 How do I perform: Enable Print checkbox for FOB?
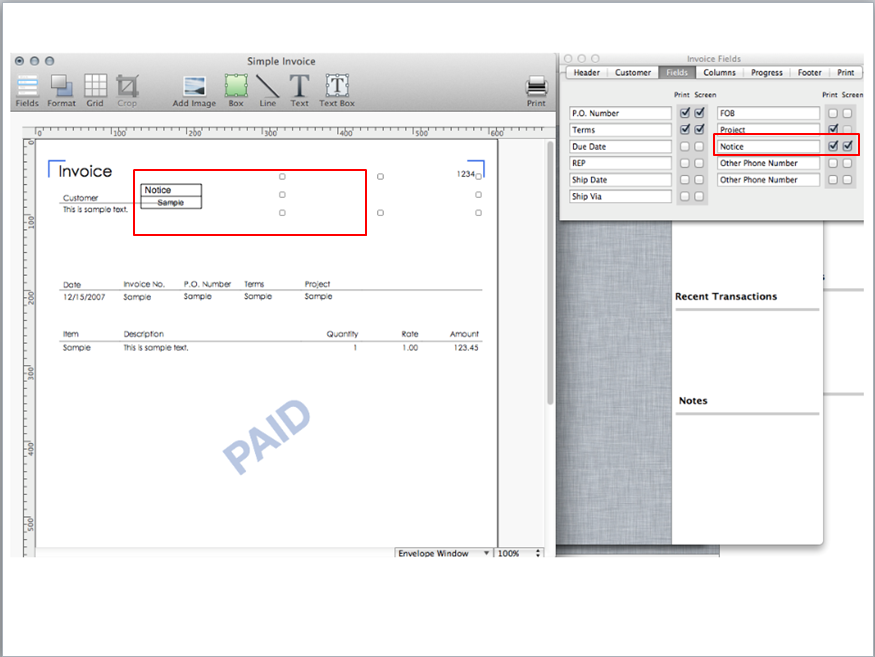coord(833,113)
